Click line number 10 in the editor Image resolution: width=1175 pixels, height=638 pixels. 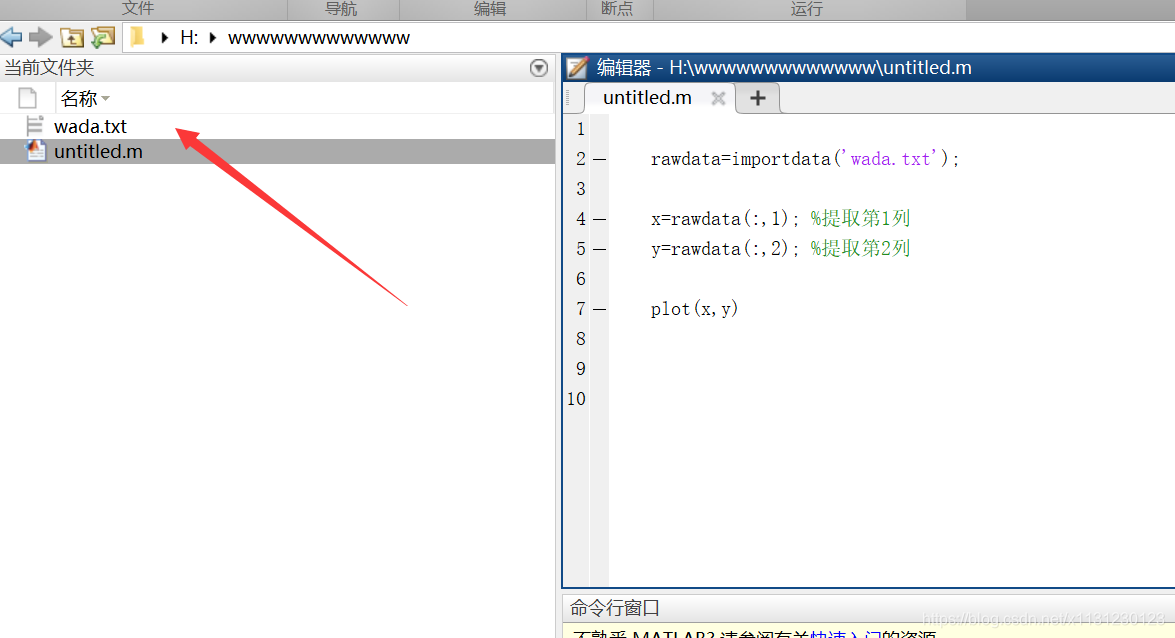coord(576,399)
